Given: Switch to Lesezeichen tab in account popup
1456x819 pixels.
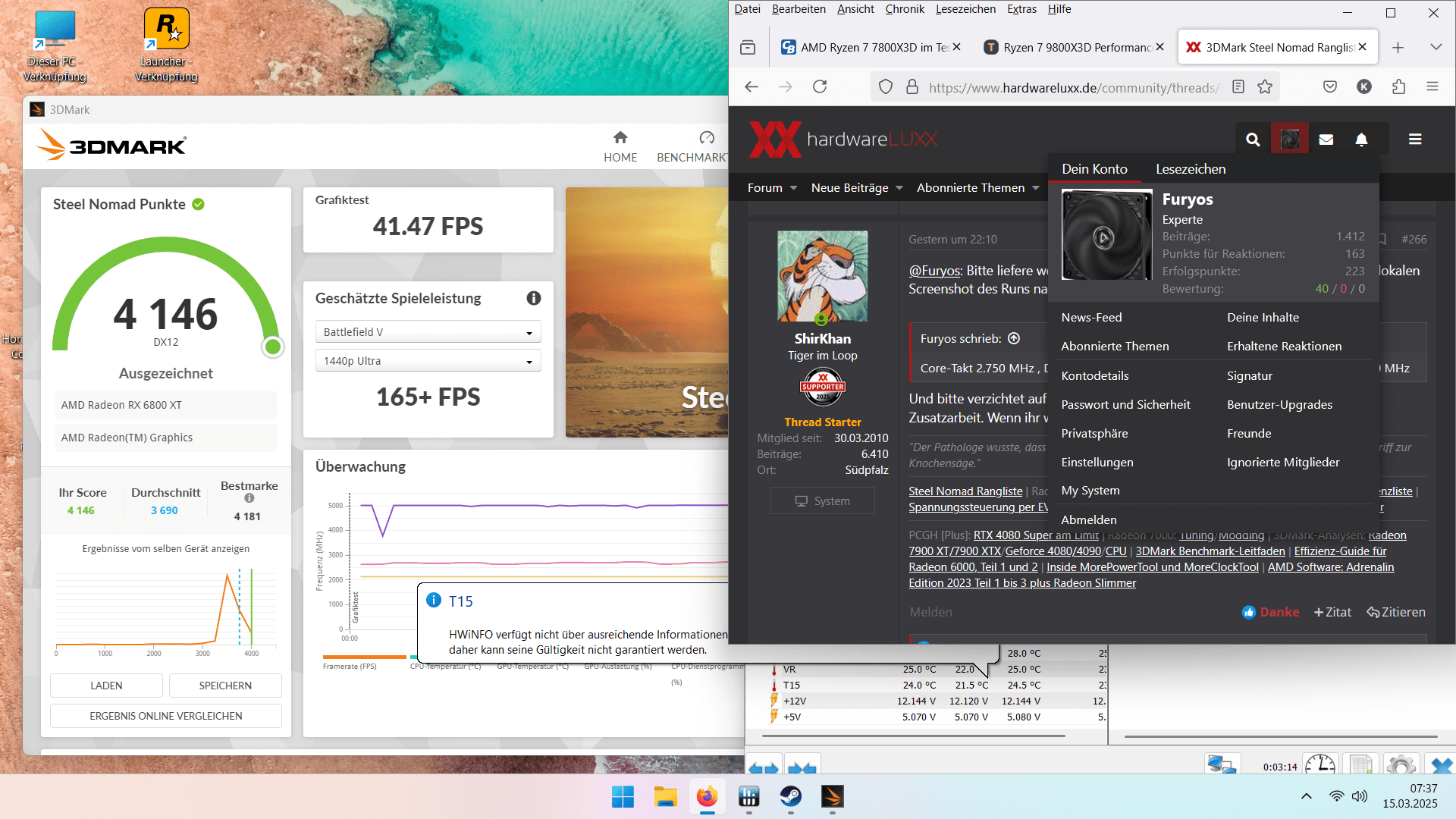Looking at the screenshot, I should pos(1191,169).
